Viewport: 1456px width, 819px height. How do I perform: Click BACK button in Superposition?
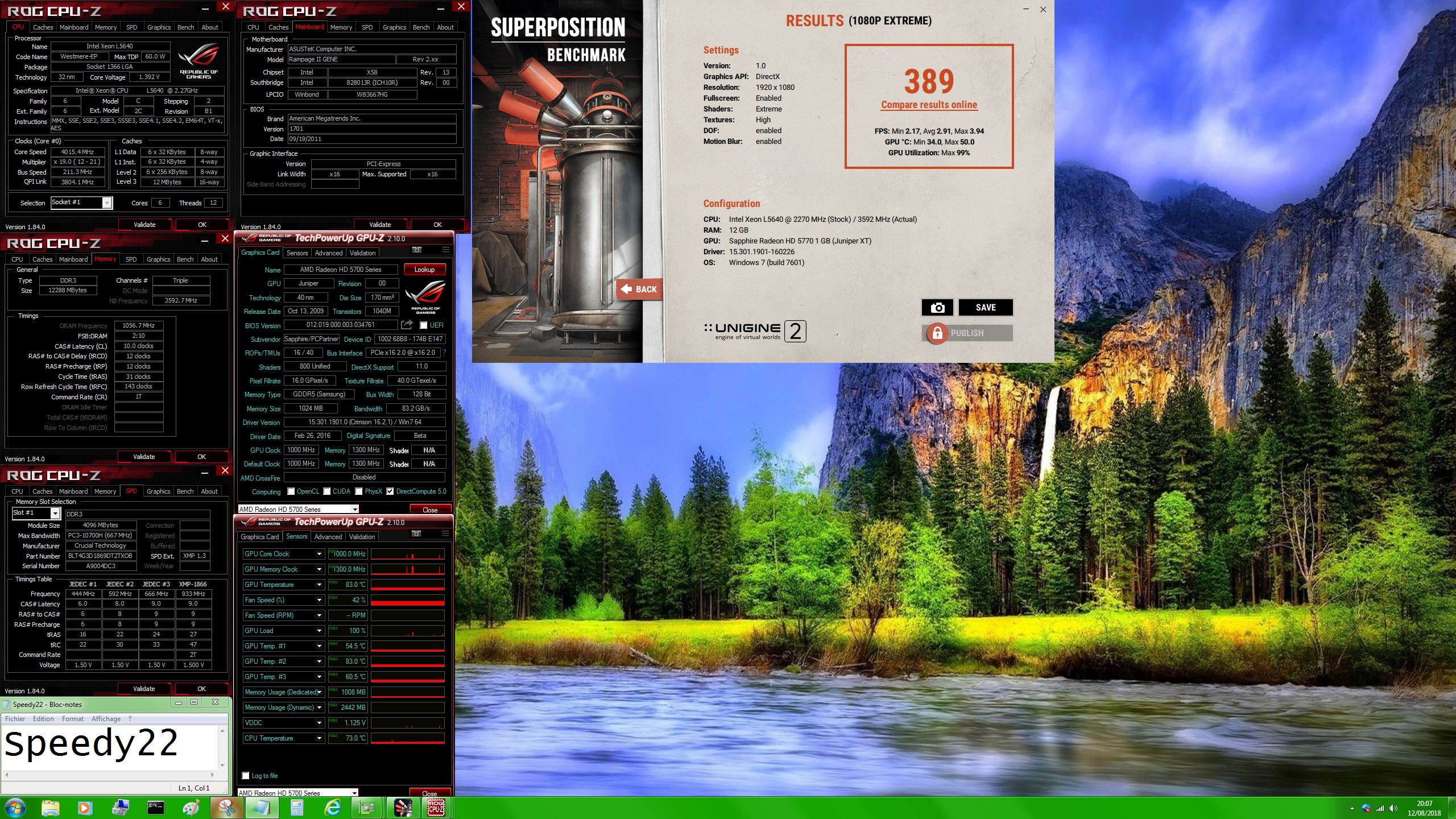click(639, 289)
